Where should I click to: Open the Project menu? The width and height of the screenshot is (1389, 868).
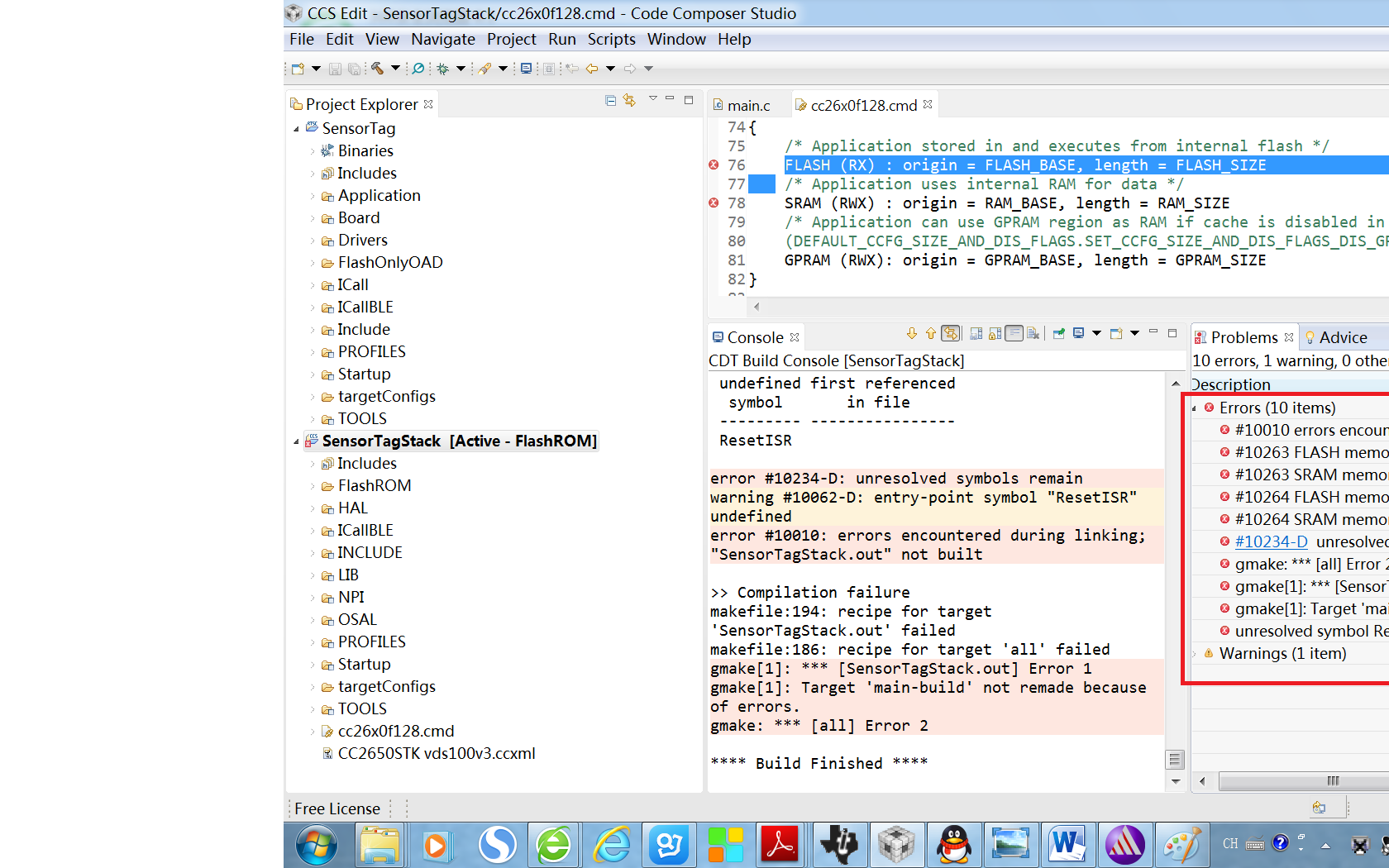[511, 39]
